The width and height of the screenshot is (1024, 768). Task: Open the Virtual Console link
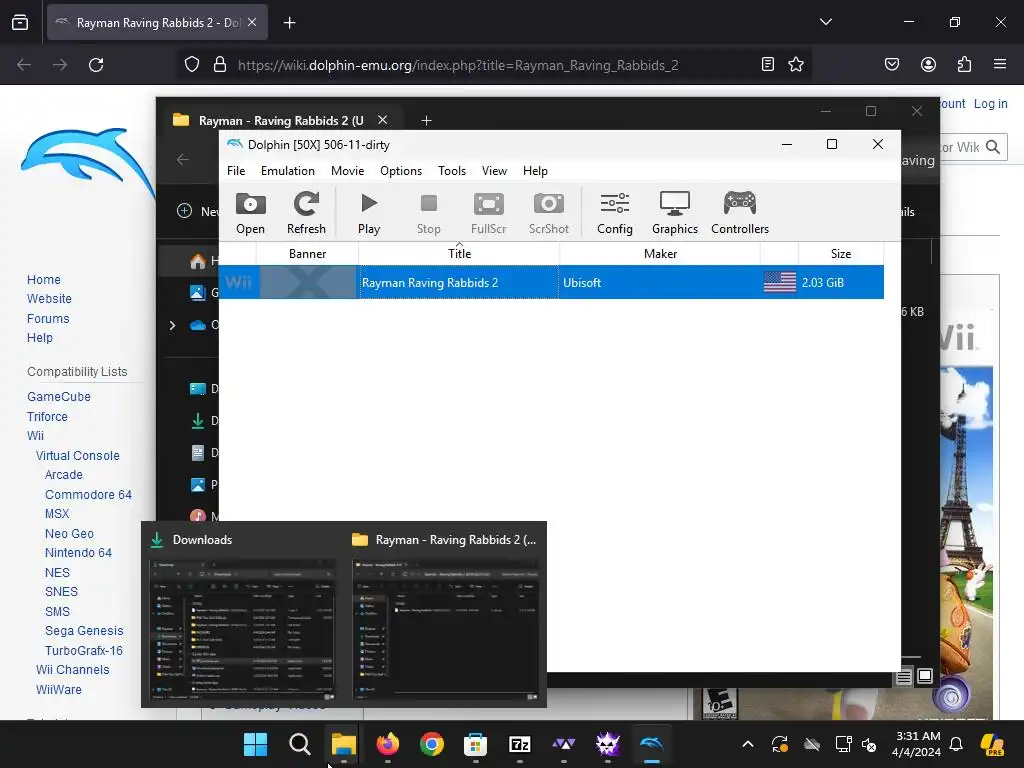[78, 456]
